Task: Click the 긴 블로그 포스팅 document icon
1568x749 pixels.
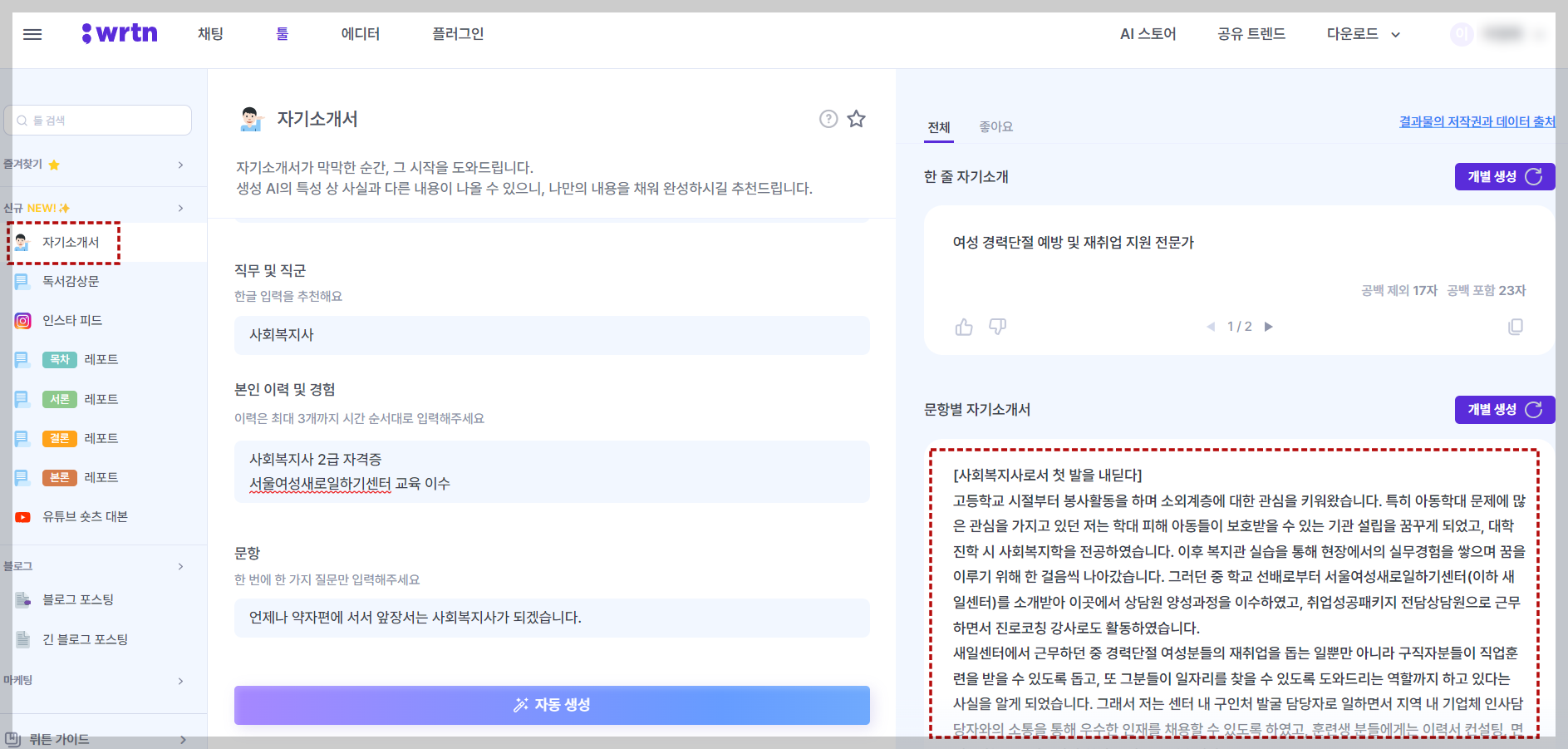Action: (x=22, y=639)
